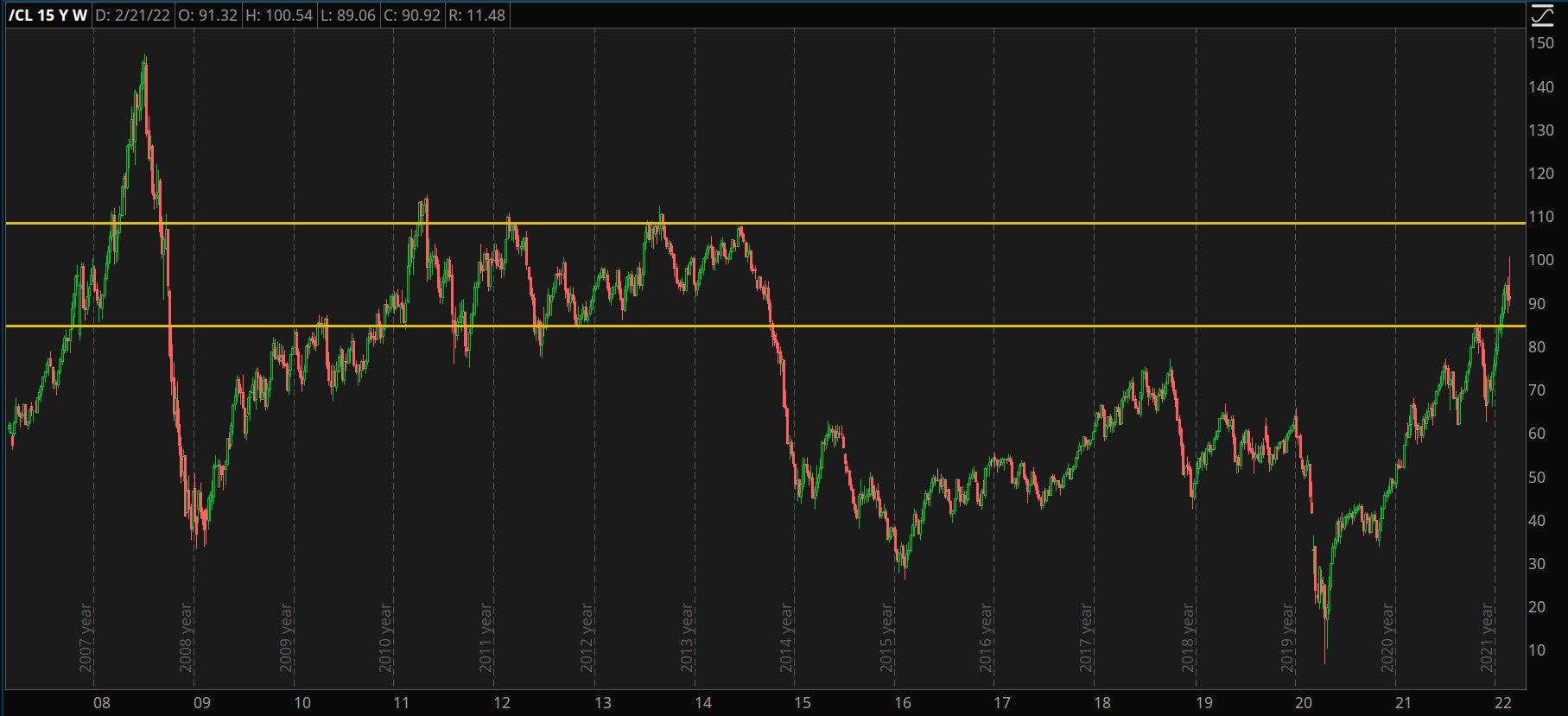Image resolution: width=1568 pixels, height=716 pixels.
Task: Click the 130 label on the price axis
Action: (1541, 130)
